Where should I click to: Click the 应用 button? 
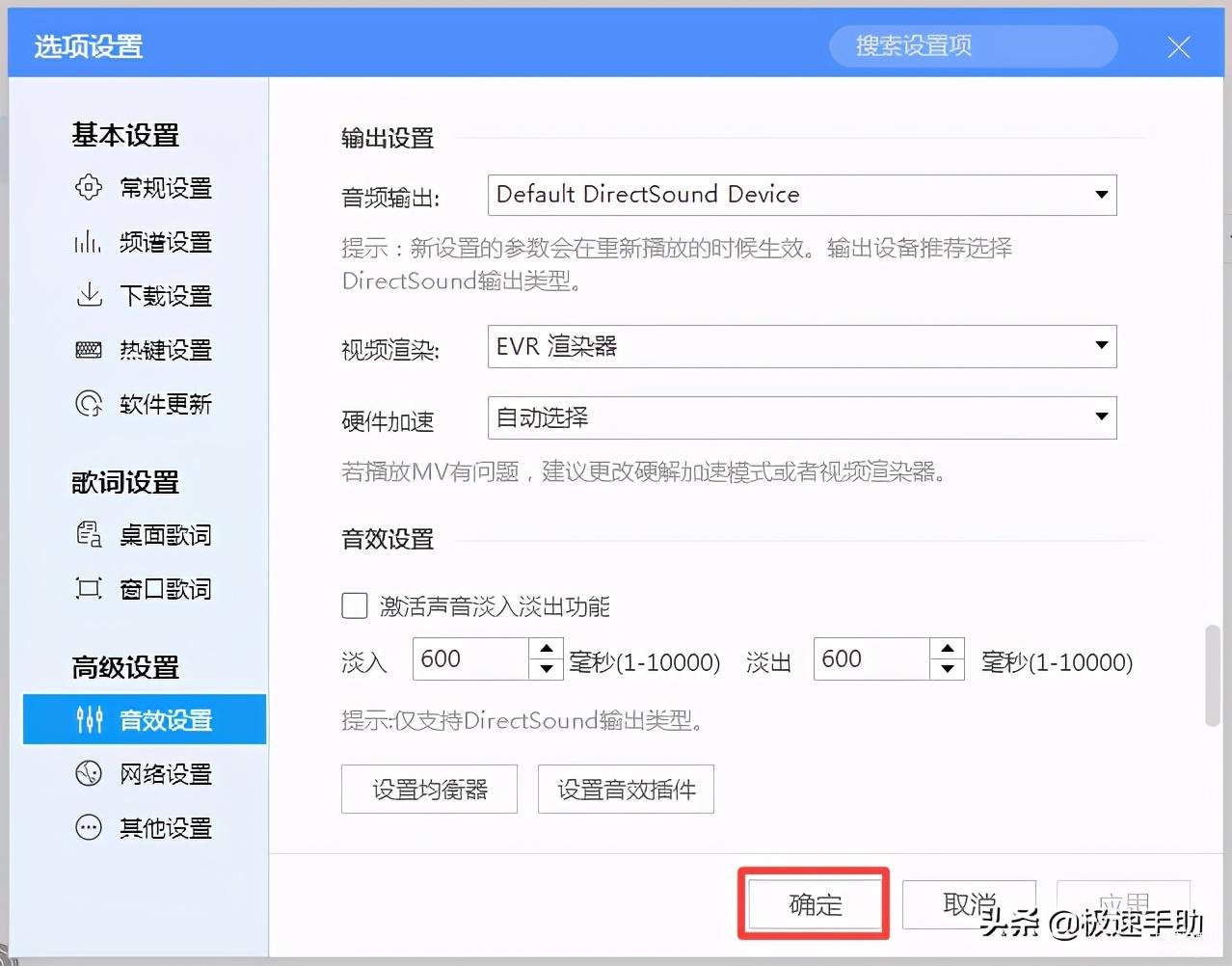(x=1123, y=904)
